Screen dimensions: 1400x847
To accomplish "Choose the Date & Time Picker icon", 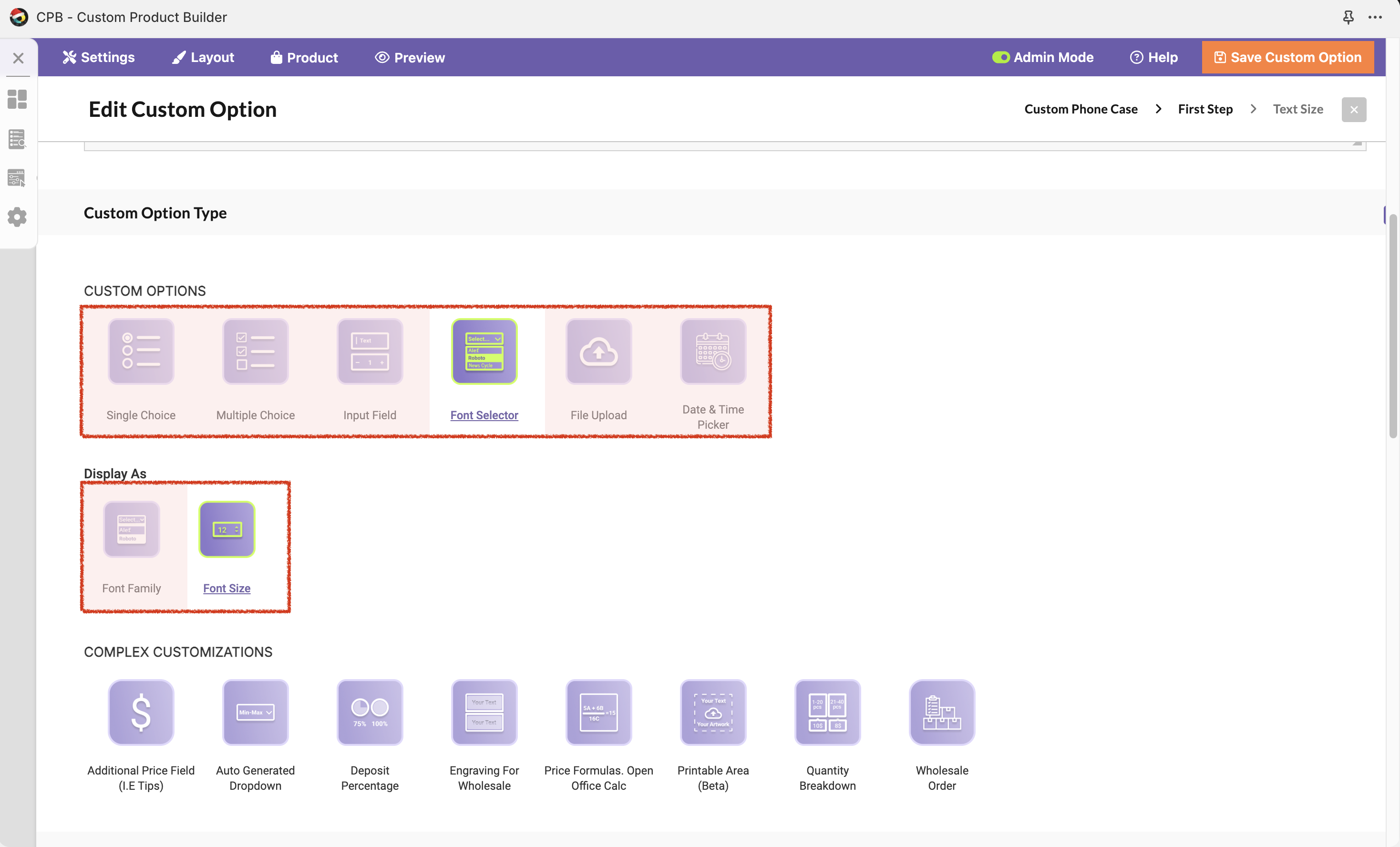I will (x=712, y=351).
